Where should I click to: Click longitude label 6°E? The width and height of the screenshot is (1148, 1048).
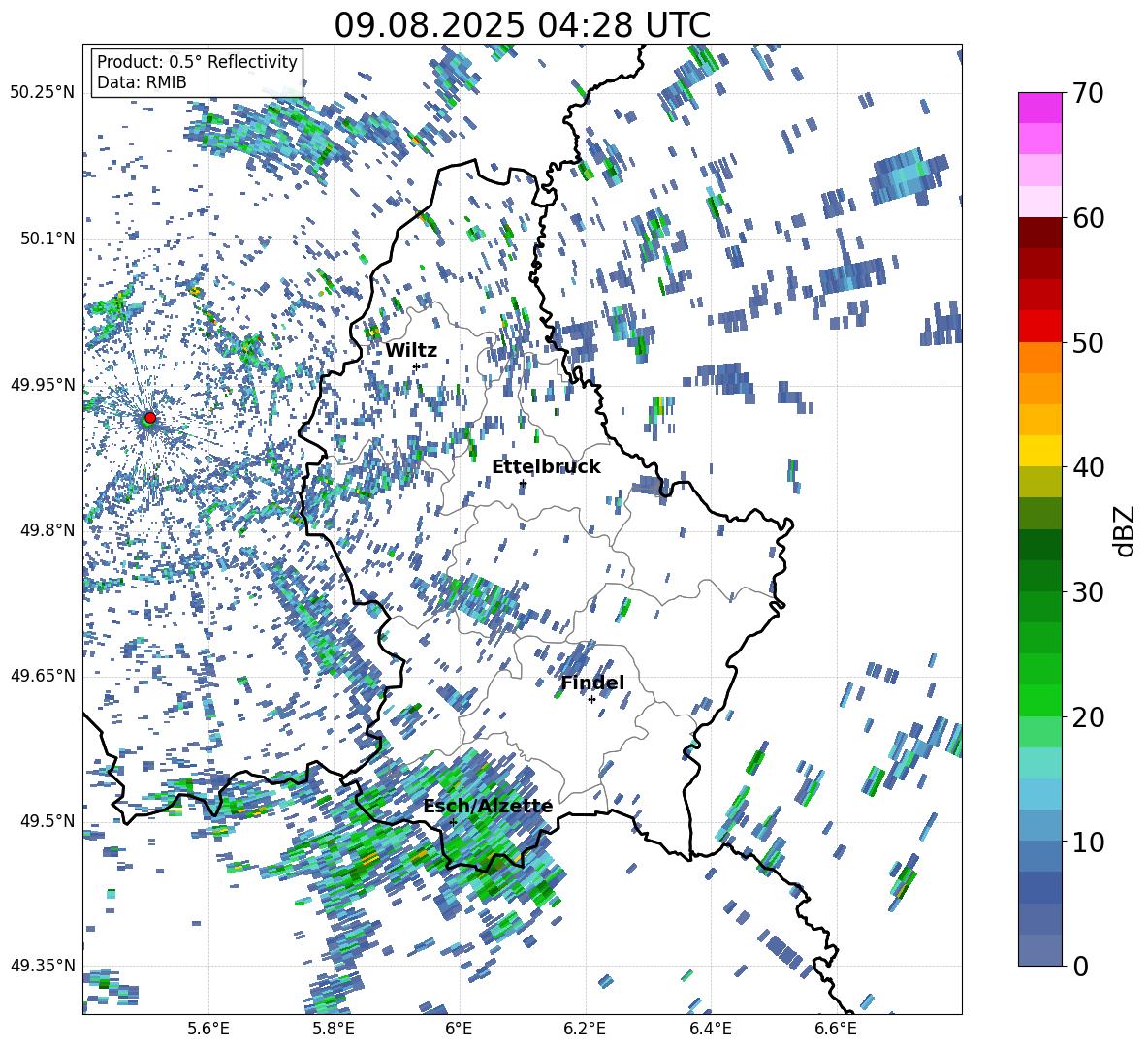[459, 1029]
